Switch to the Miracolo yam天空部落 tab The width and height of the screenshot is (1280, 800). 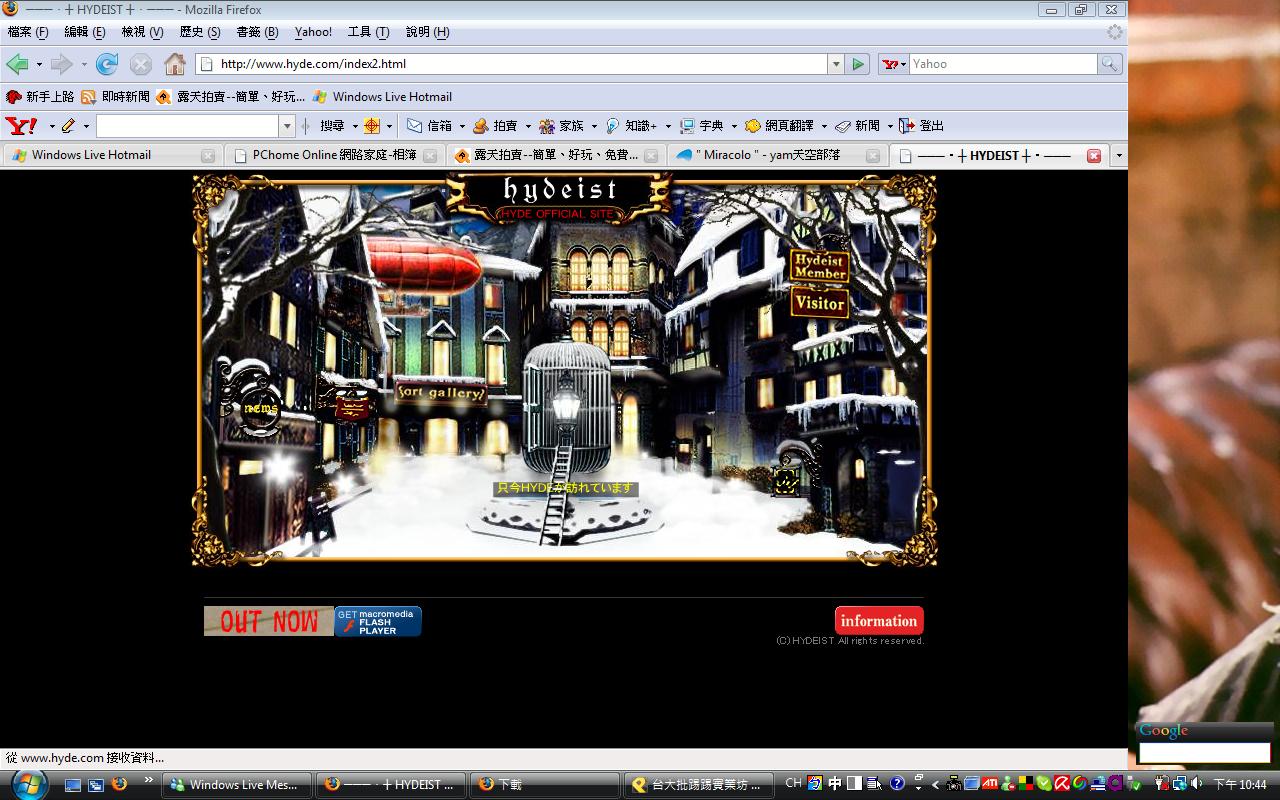[778, 155]
